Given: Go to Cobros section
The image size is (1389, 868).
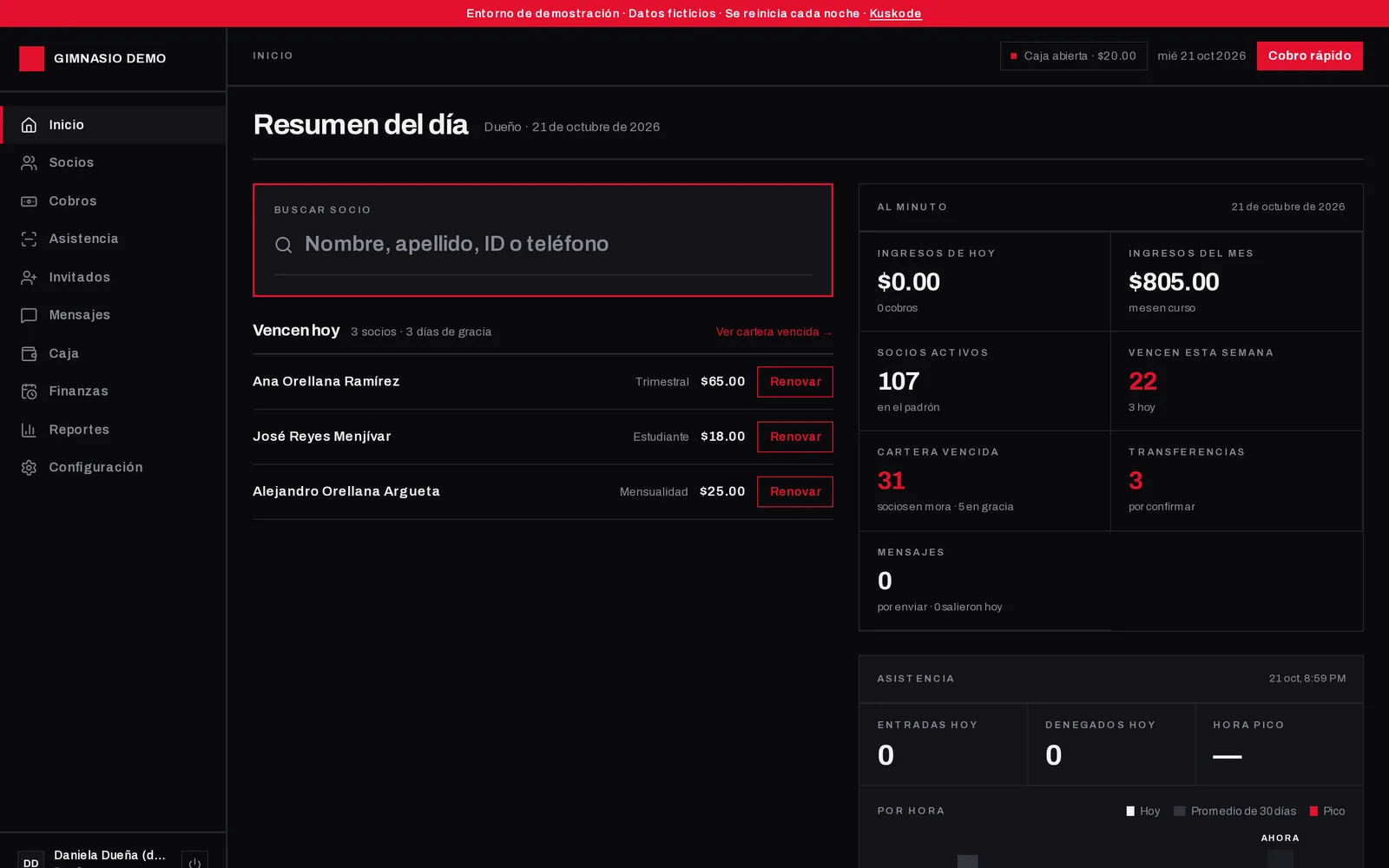Looking at the screenshot, I should click(113, 201).
